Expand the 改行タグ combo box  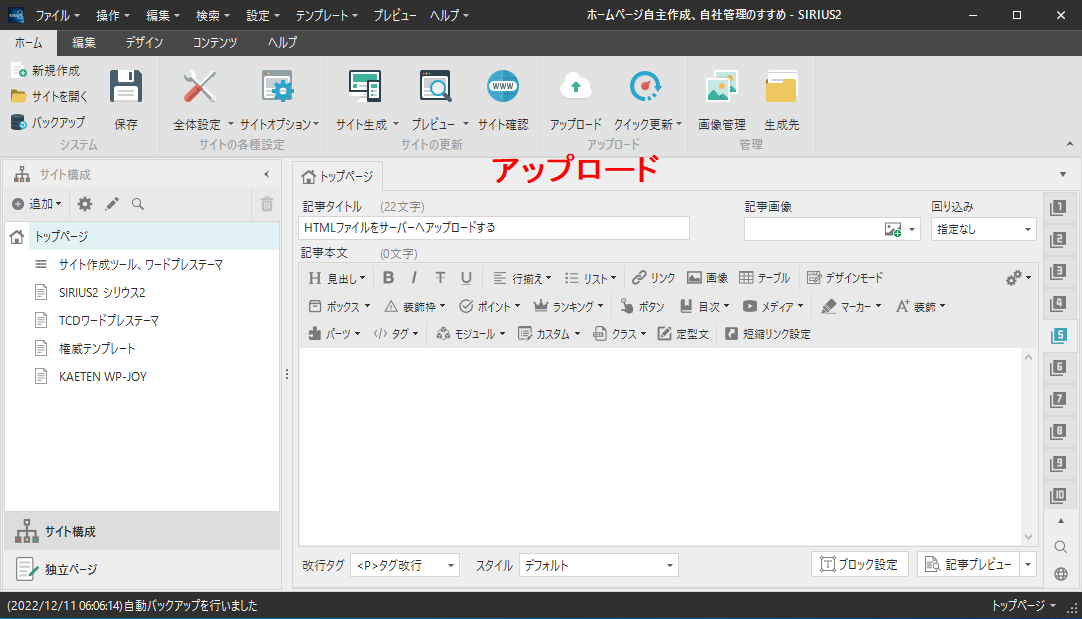(x=405, y=565)
